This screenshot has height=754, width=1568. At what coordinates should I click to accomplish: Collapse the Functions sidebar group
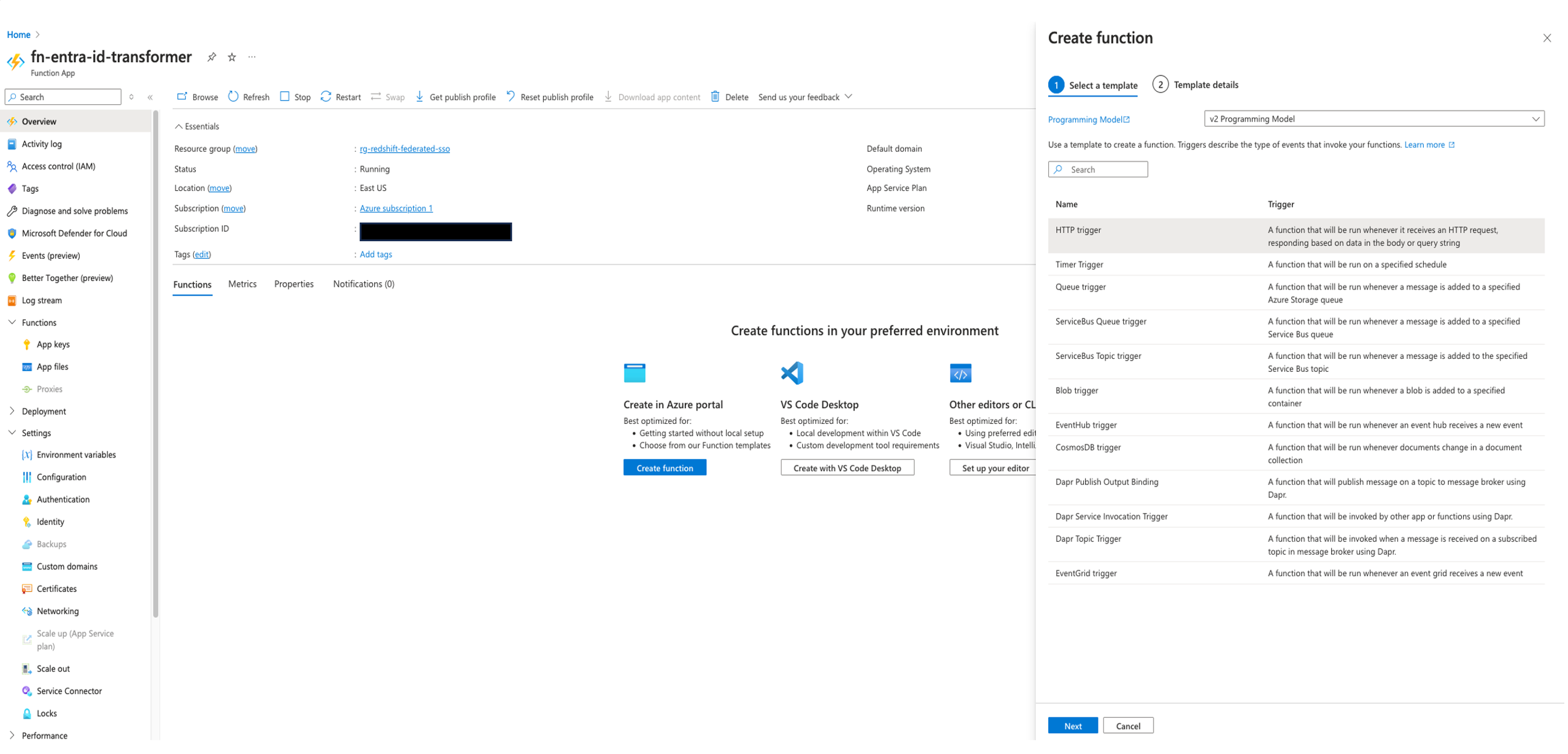click(x=12, y=323)
